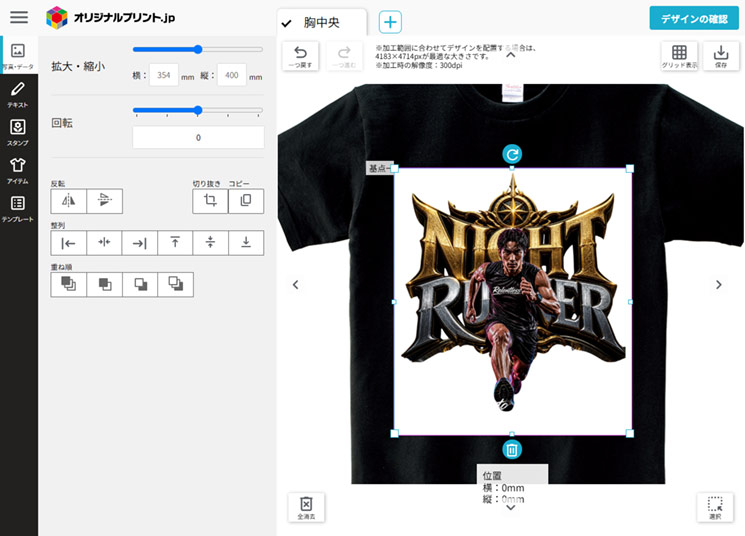Click the 横 width input field
This screenshot has height=536, width=745.
[x=163, y=75]
